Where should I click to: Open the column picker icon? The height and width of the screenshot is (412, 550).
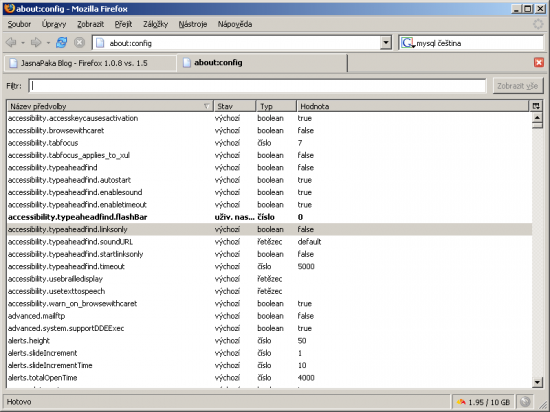536,106
